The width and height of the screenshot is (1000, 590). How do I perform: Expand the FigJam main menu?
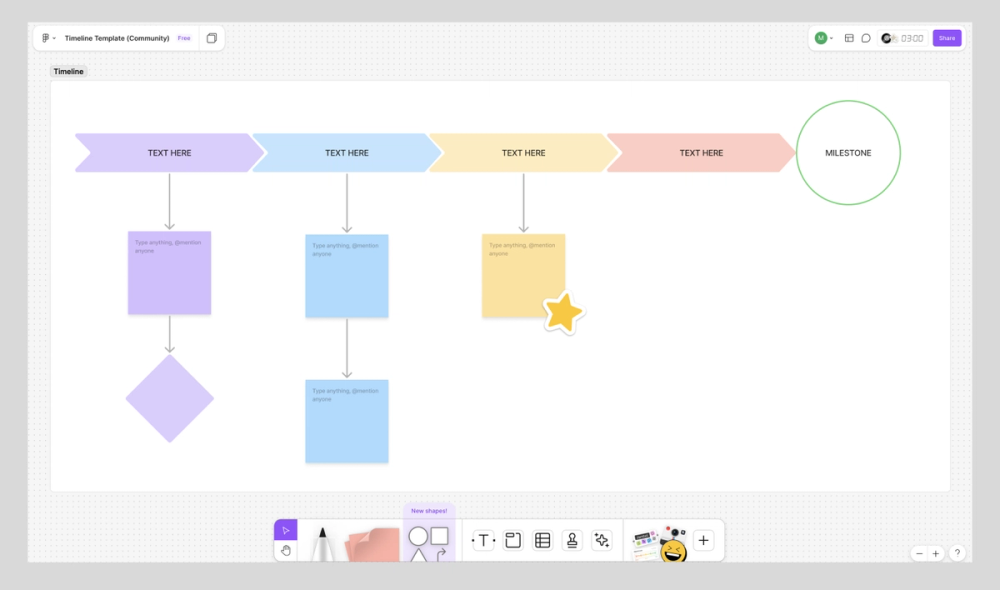coord(48,37)
